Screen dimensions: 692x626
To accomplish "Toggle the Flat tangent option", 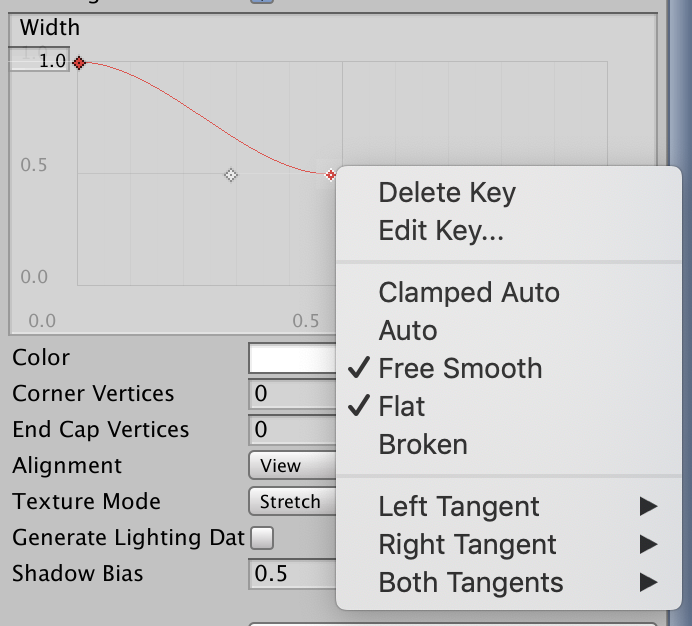I will (x=402, y=406).
